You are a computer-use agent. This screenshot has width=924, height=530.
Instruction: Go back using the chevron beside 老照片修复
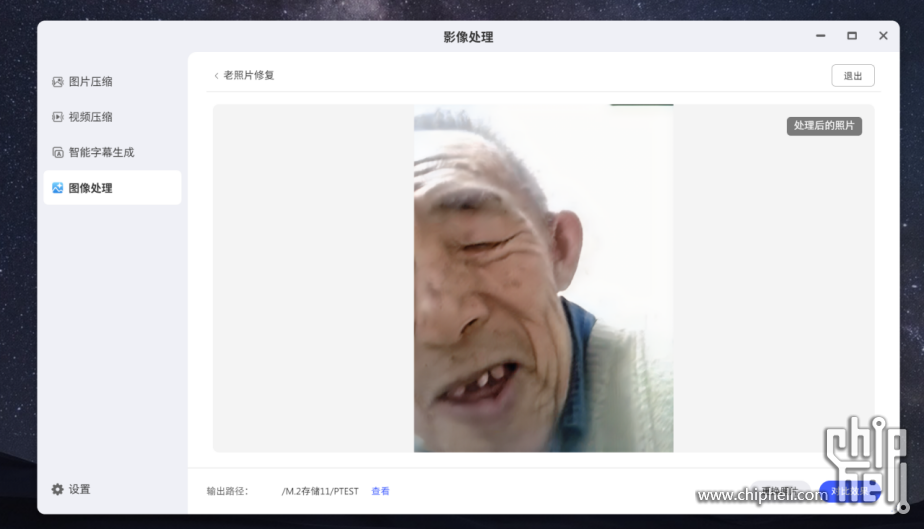(216, 76)
